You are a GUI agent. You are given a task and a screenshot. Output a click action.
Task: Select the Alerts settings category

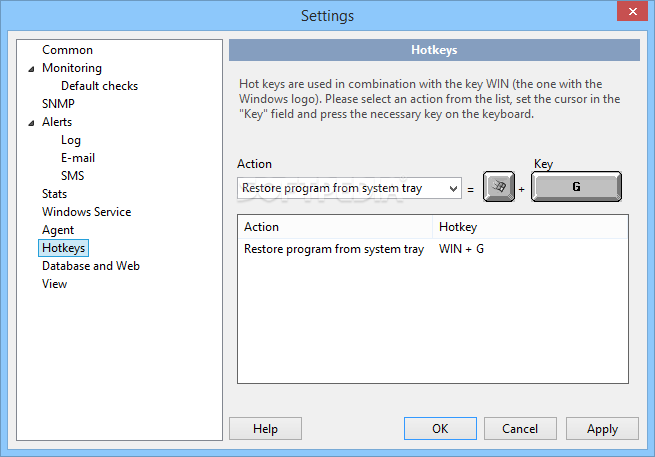(x=57, y=122)
